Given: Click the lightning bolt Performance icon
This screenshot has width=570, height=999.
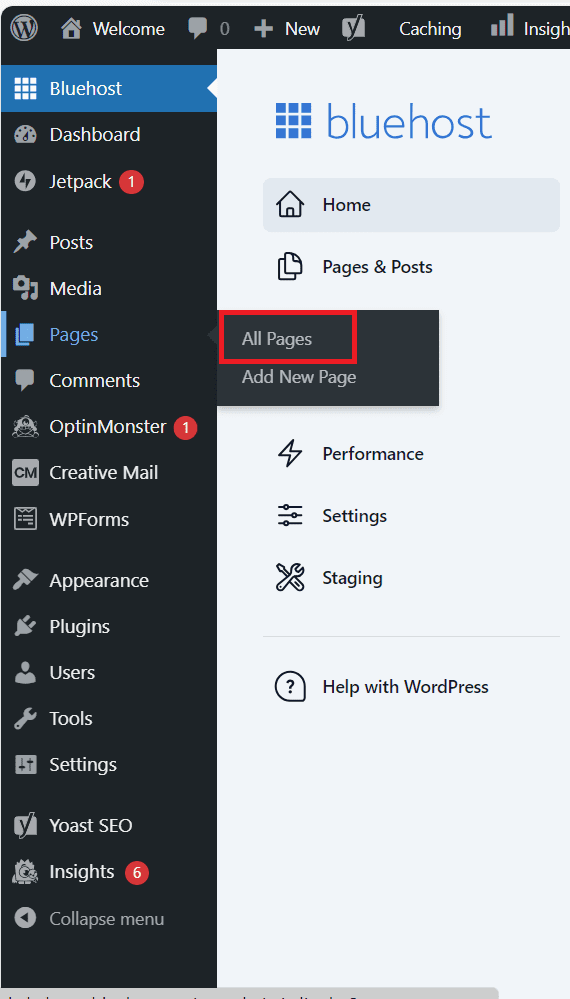Looking at the screenshot, I should [x=290, y=454].
